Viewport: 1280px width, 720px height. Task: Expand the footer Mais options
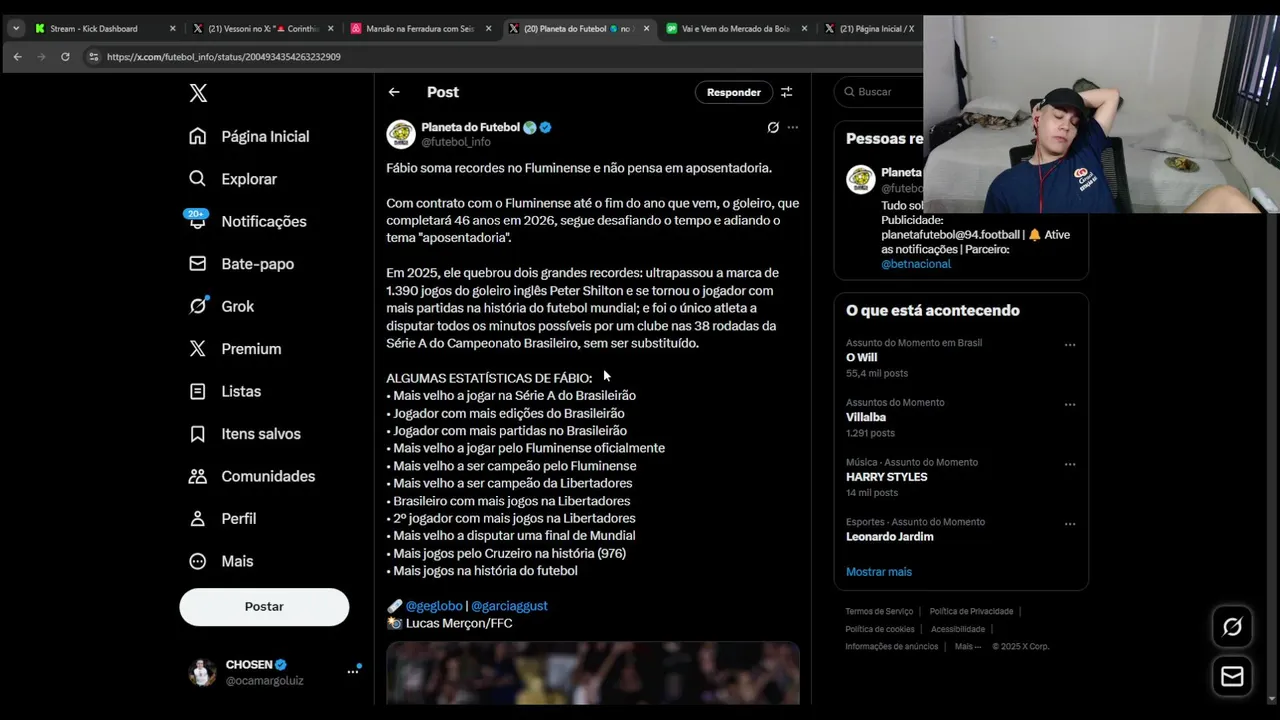[967, 647]
